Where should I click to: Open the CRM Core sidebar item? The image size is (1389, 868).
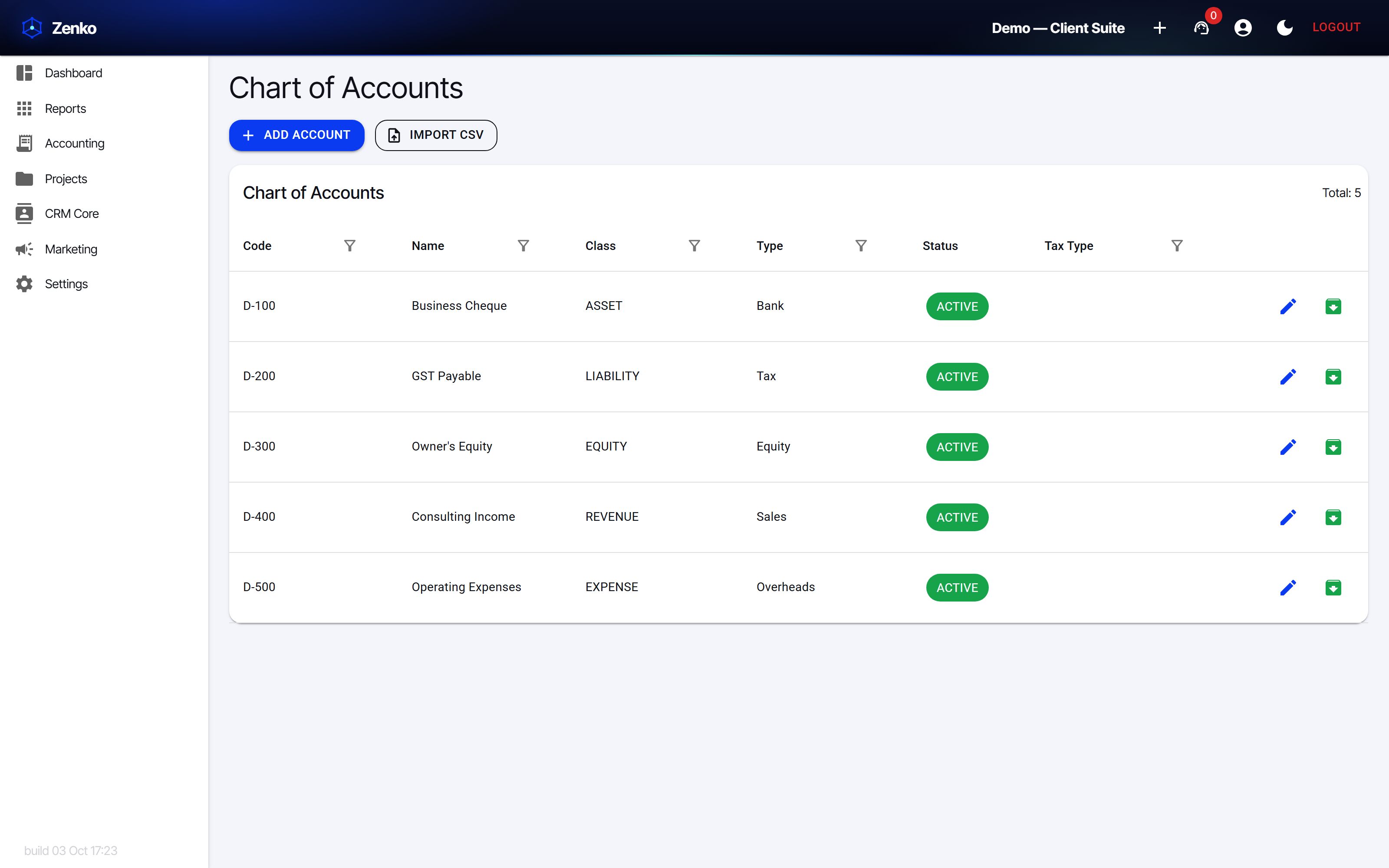104,214
